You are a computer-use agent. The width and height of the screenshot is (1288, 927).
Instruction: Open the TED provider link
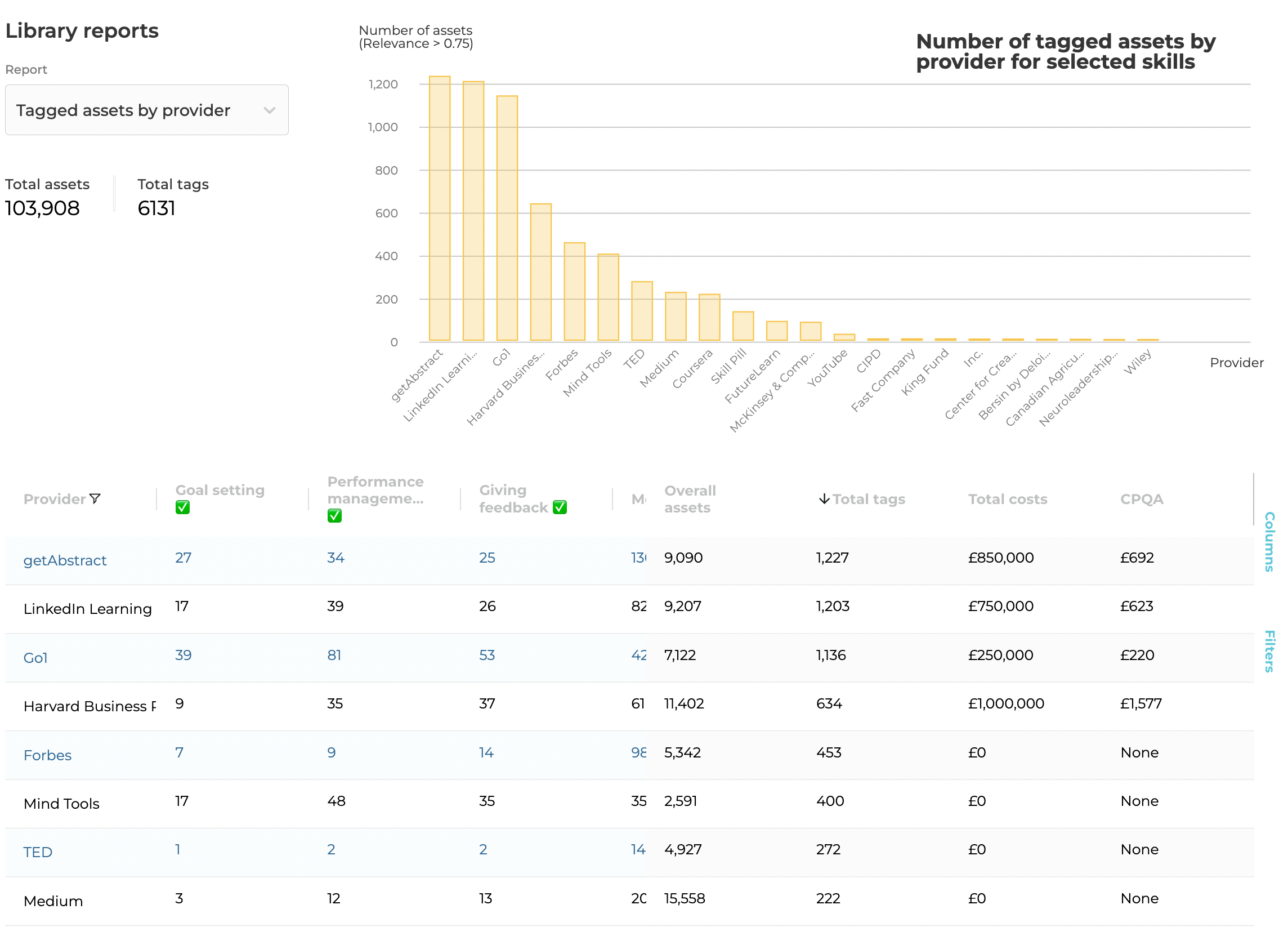(x=38, y=853)
